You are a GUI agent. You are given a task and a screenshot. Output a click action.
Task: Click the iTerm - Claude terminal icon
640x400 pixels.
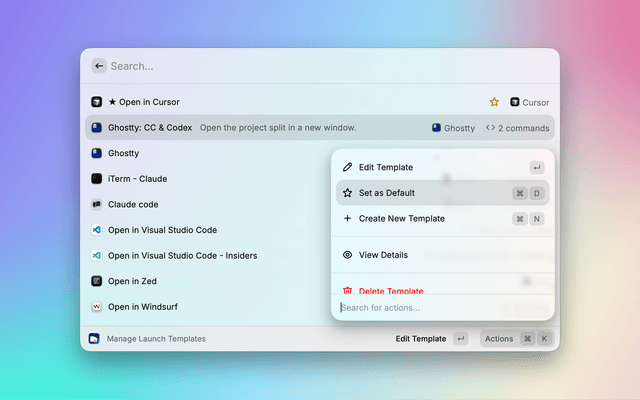(x=97, y=179)
